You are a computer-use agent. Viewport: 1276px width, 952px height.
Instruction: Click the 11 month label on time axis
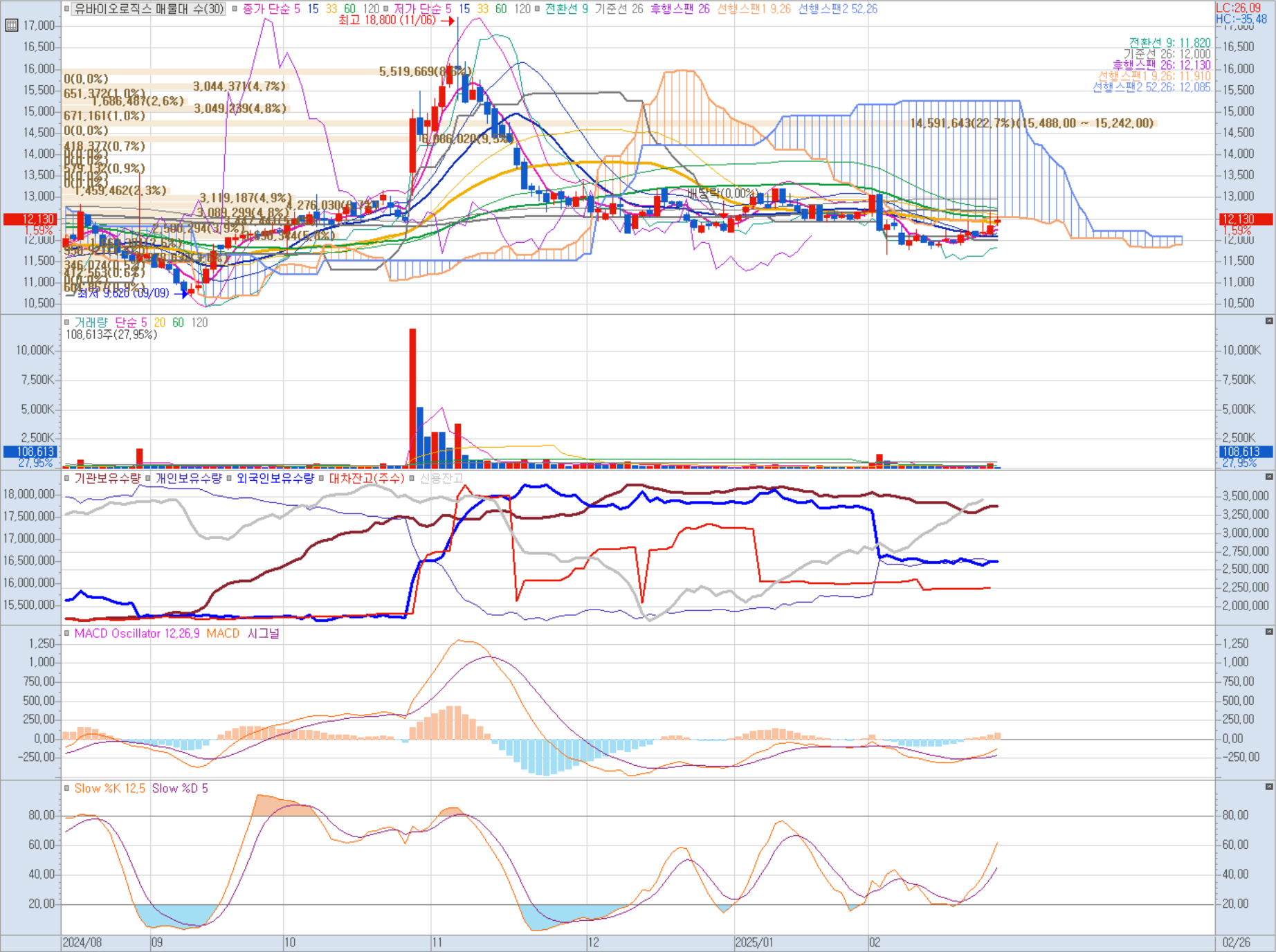[437, 942]
